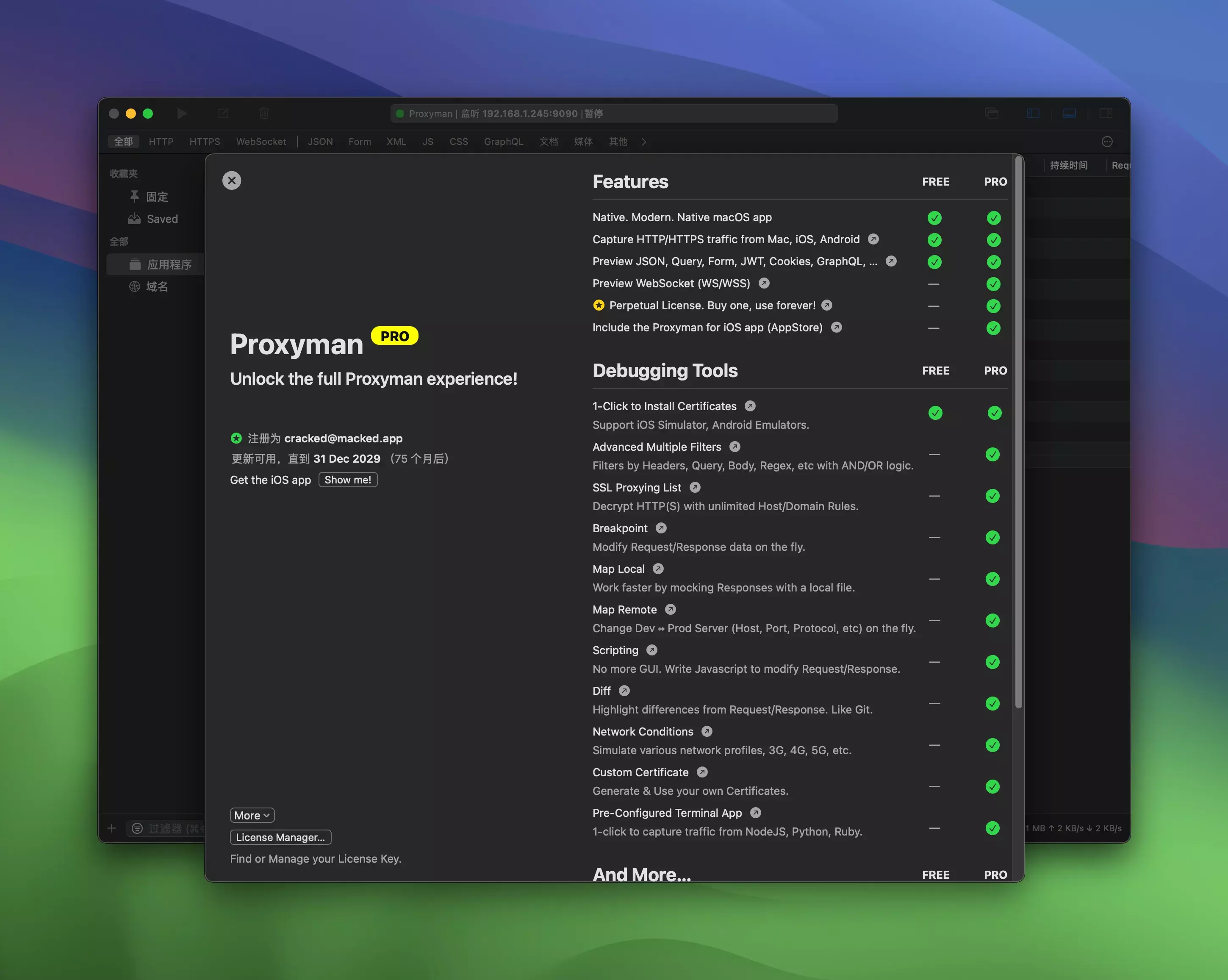
Task: Click the trash clear session icon
Action: [264, 114]
